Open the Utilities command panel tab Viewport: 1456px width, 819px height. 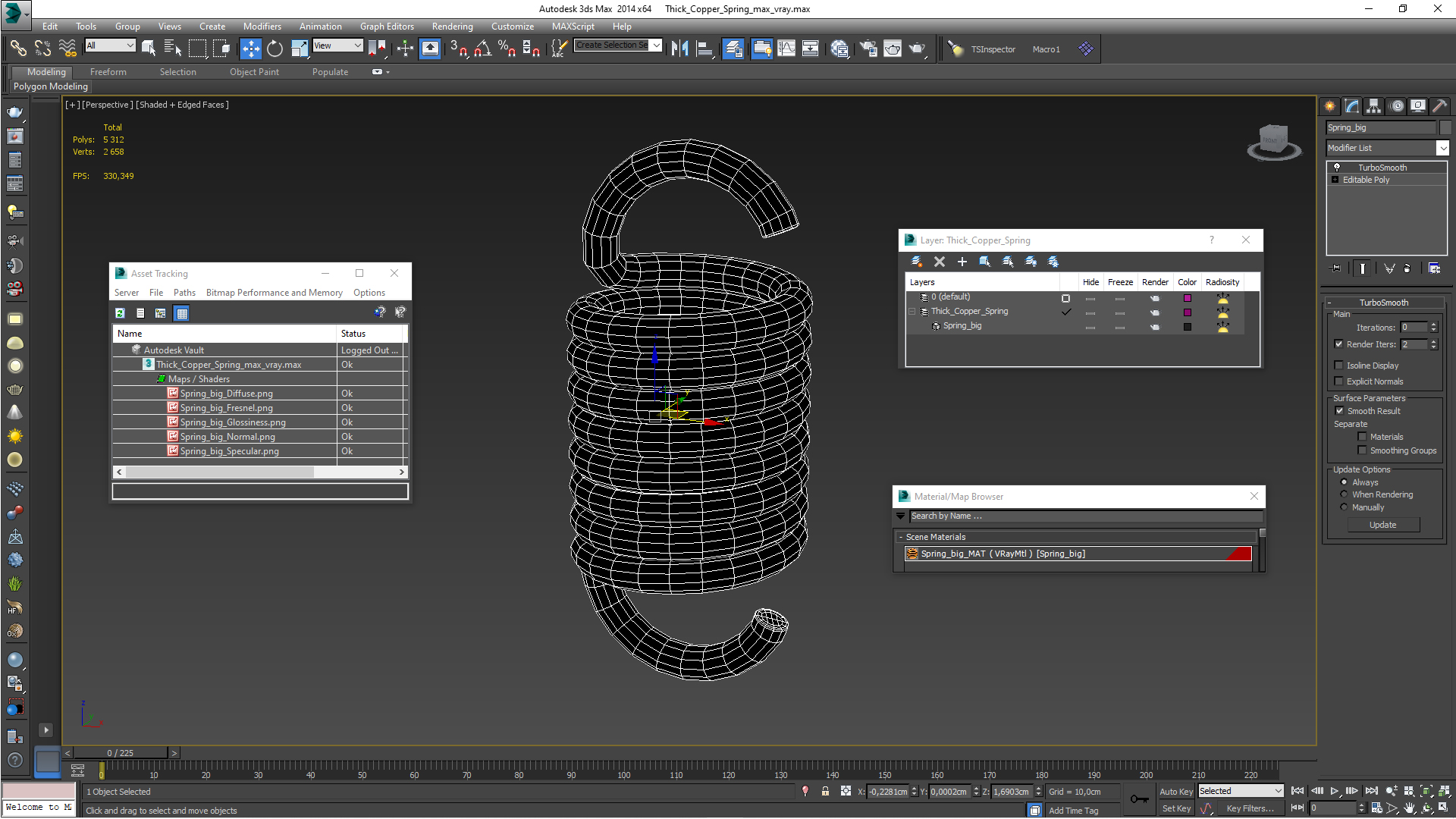pyautogui.click(x=1440, y=106)
